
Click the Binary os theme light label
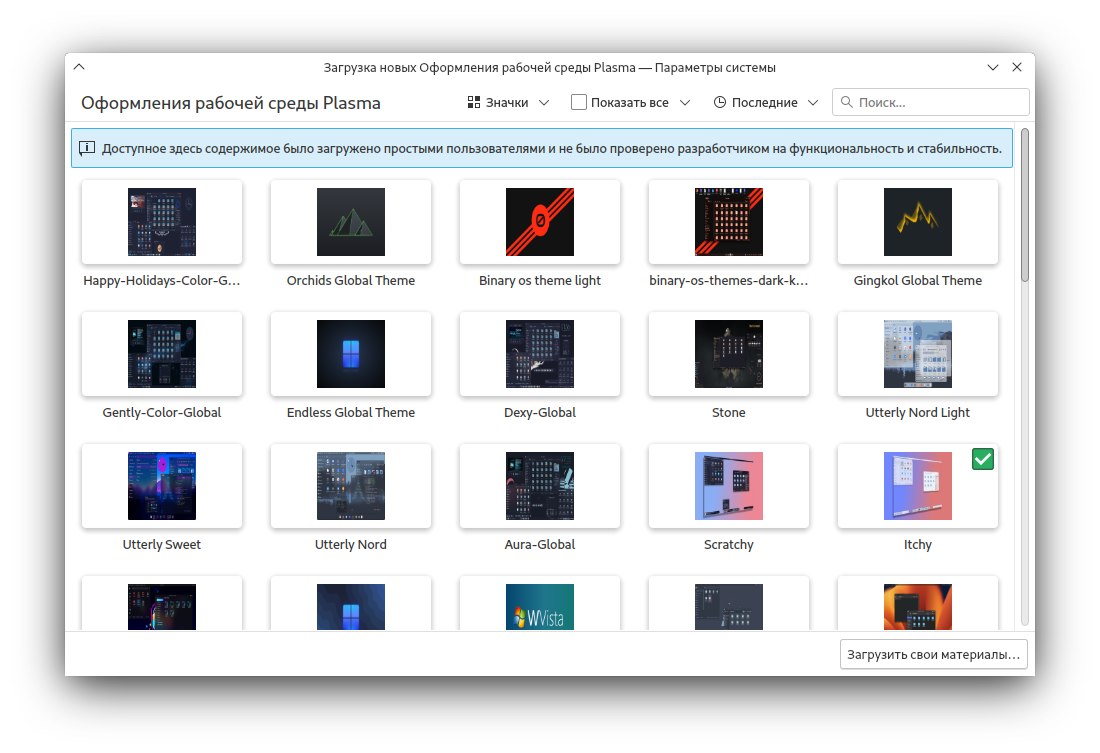pos(539,281)
